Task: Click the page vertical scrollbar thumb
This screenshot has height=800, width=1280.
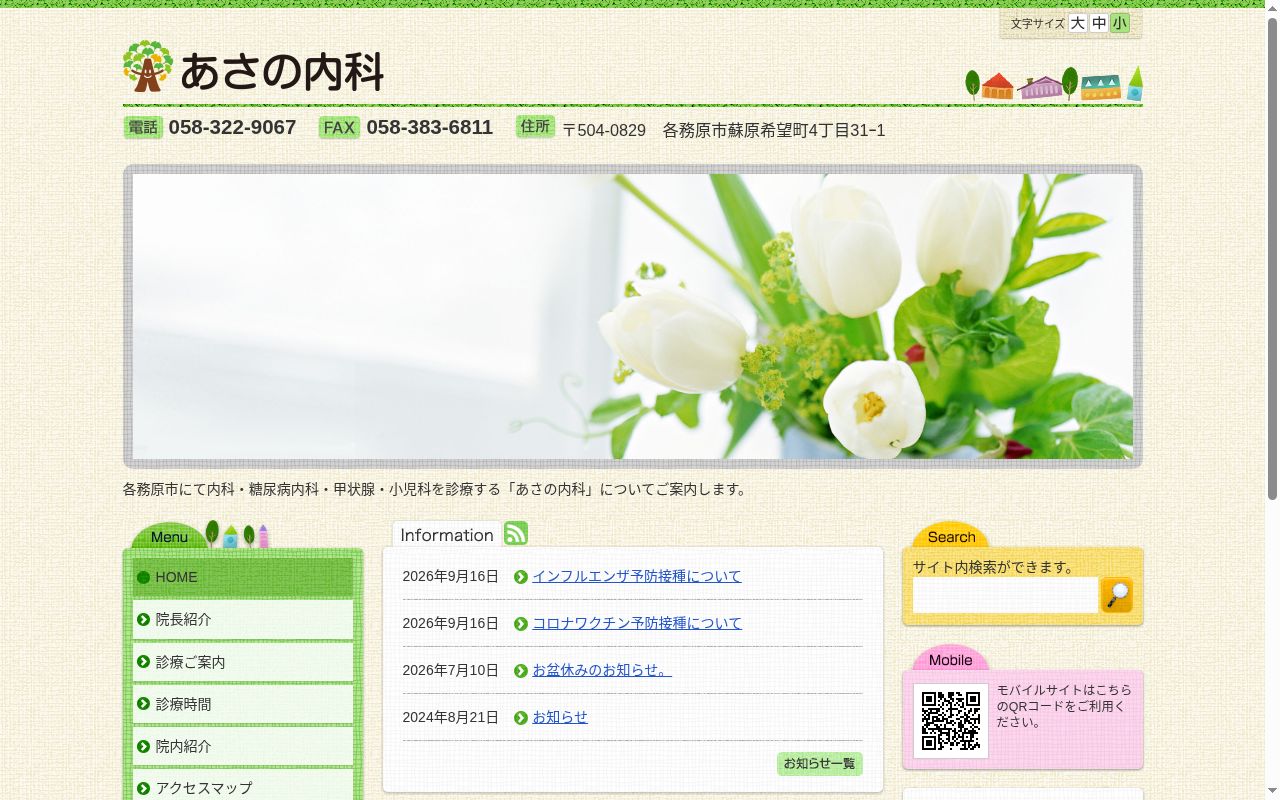Action: click(1272, 258)
